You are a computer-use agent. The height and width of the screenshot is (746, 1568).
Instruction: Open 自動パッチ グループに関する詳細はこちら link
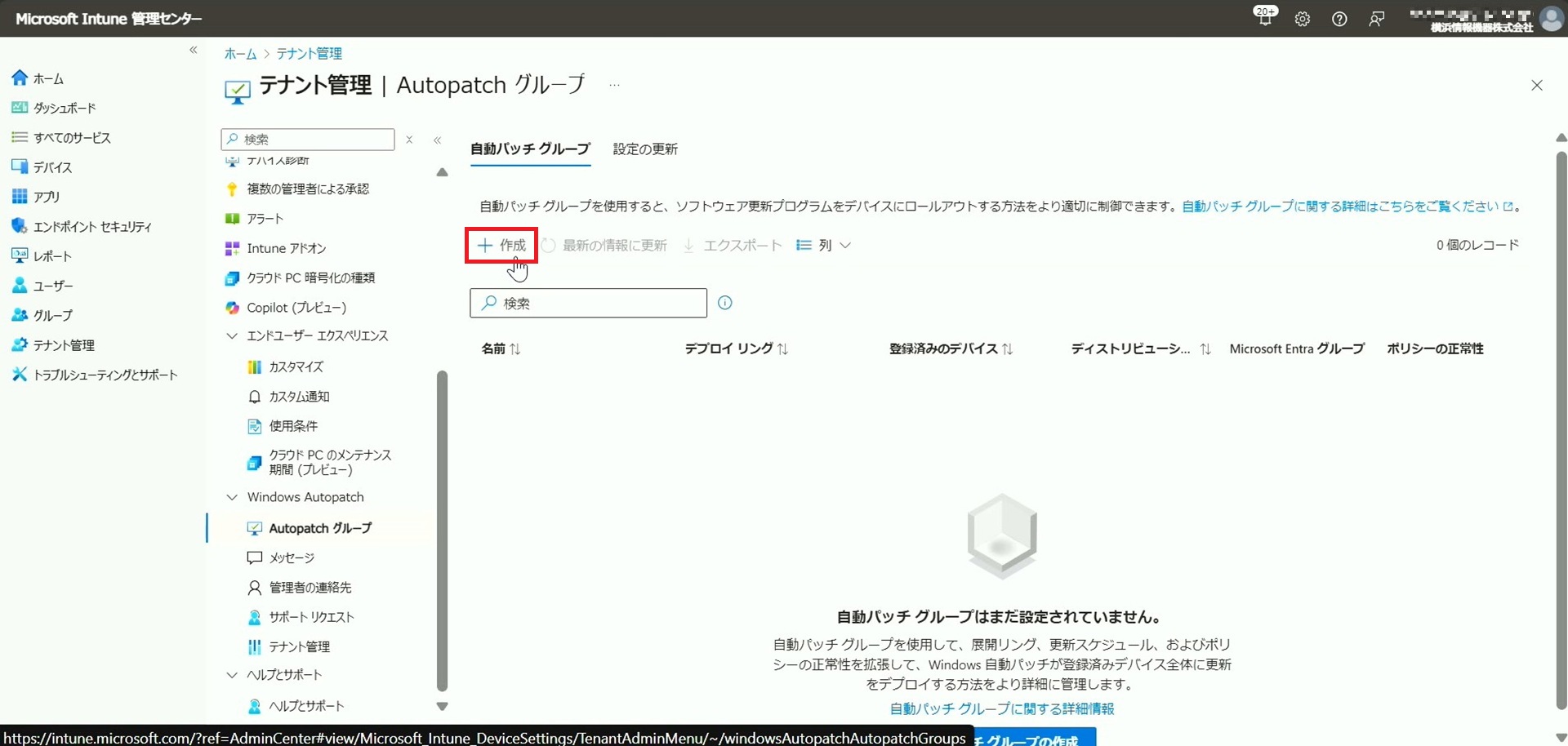tap(1347, 207)
